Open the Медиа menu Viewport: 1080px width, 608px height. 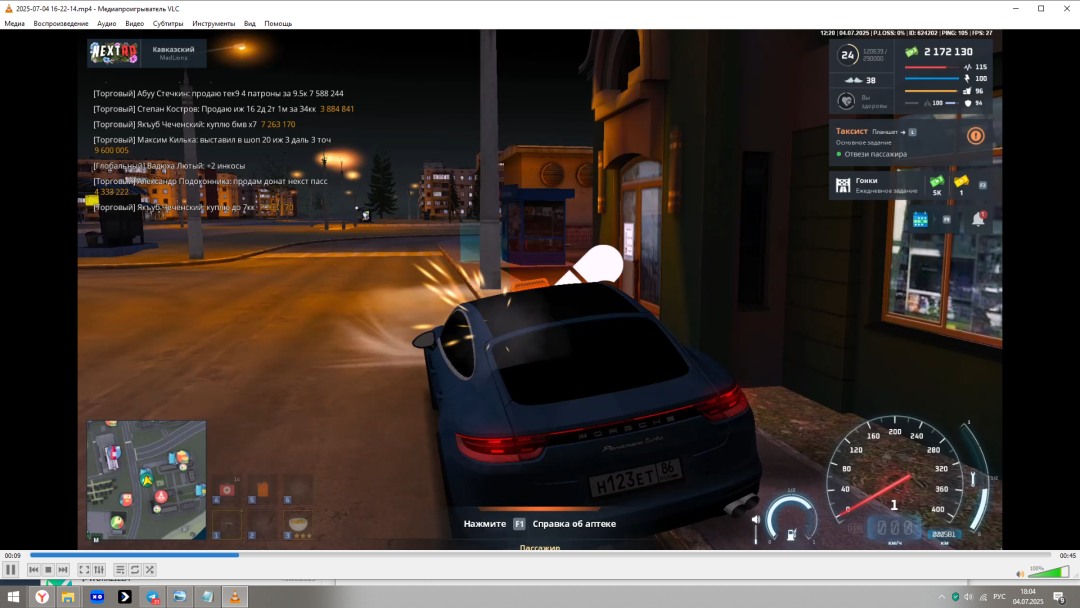coord(14,23)
